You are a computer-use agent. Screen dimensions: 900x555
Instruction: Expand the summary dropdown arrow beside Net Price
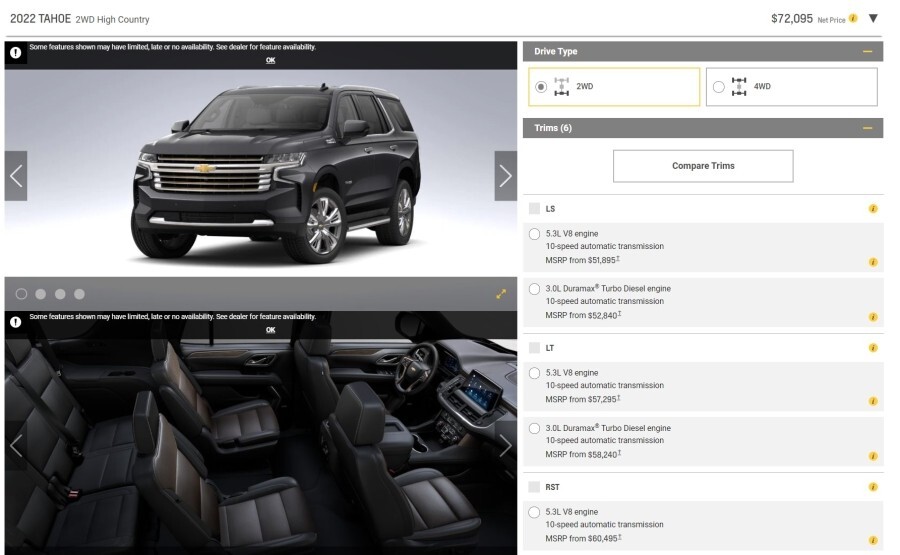pos(873,18)
